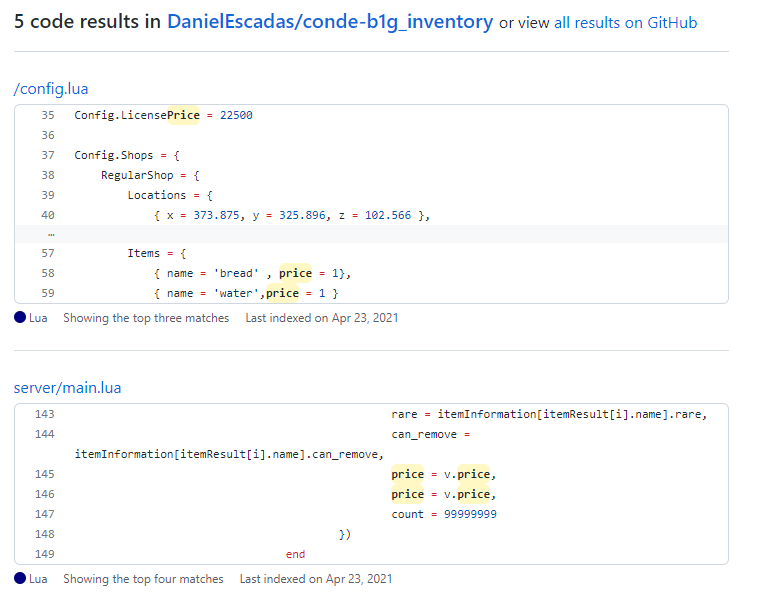The height and width of the screenshot is (597, 763).
Task: Click the Lua language dot under server/main.lua
Action: (x=20, y=579)
